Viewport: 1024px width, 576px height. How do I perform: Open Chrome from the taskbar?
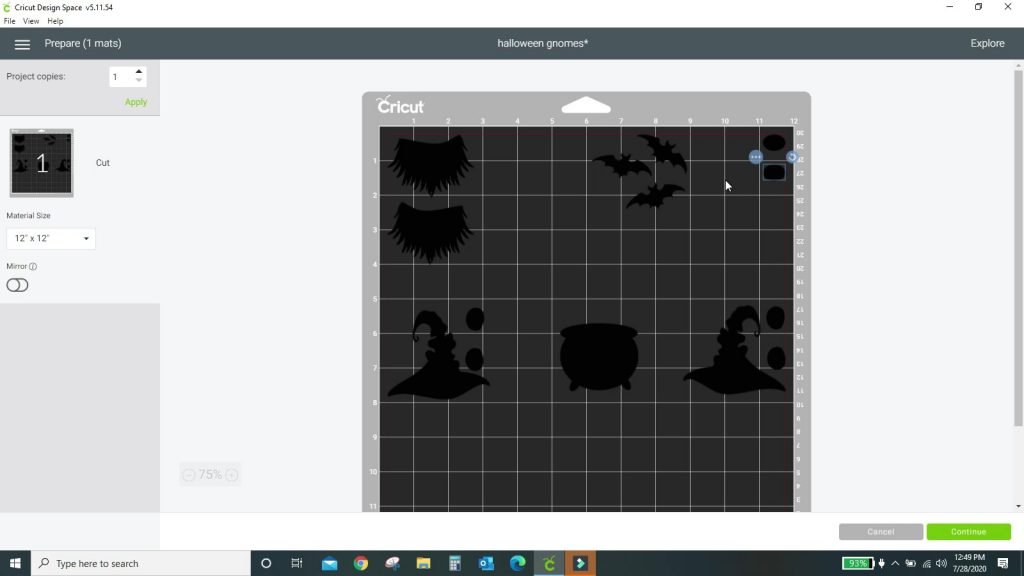point(360,563)
